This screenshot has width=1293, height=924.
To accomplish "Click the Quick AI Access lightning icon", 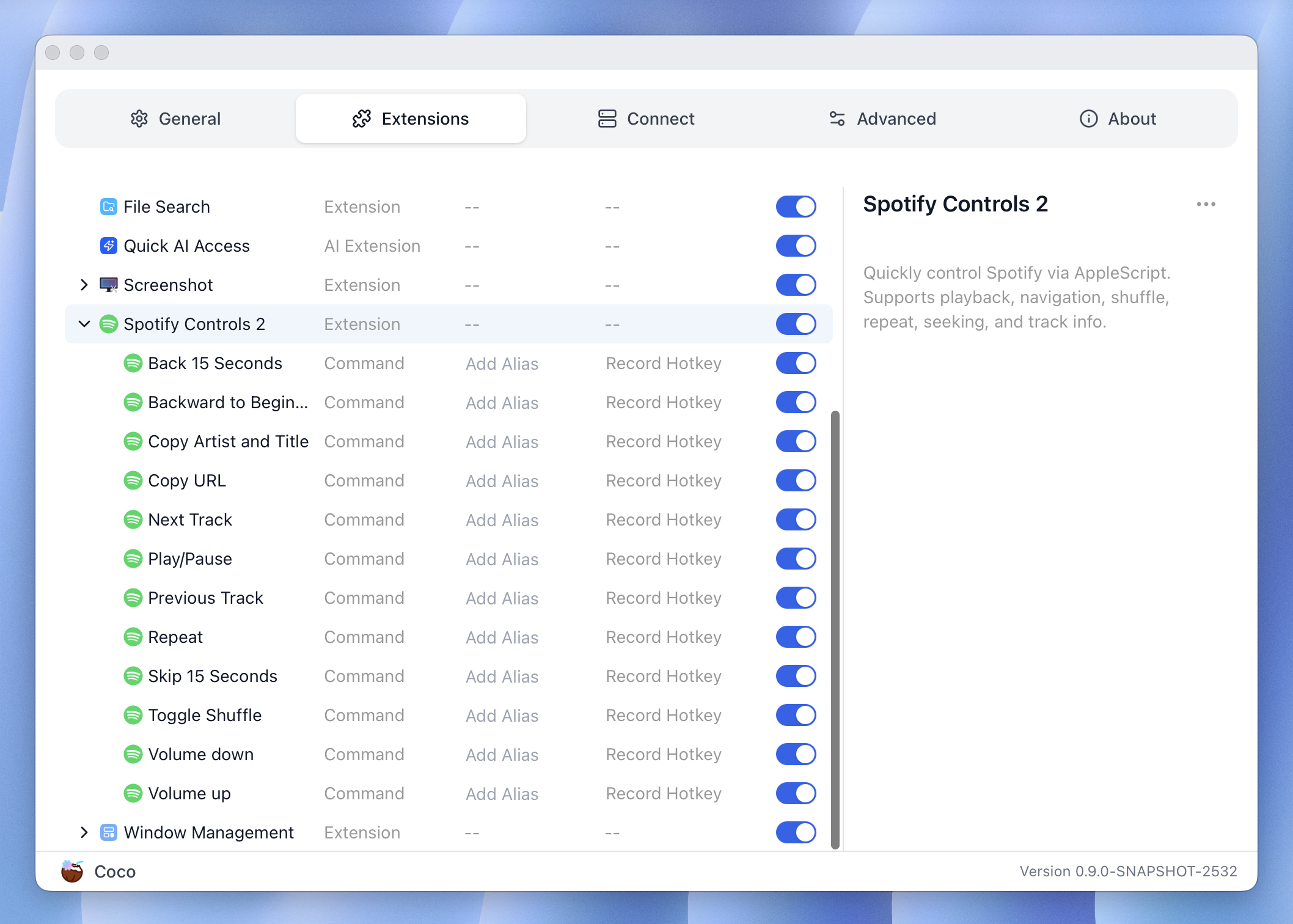I will [x=108, y=246].
